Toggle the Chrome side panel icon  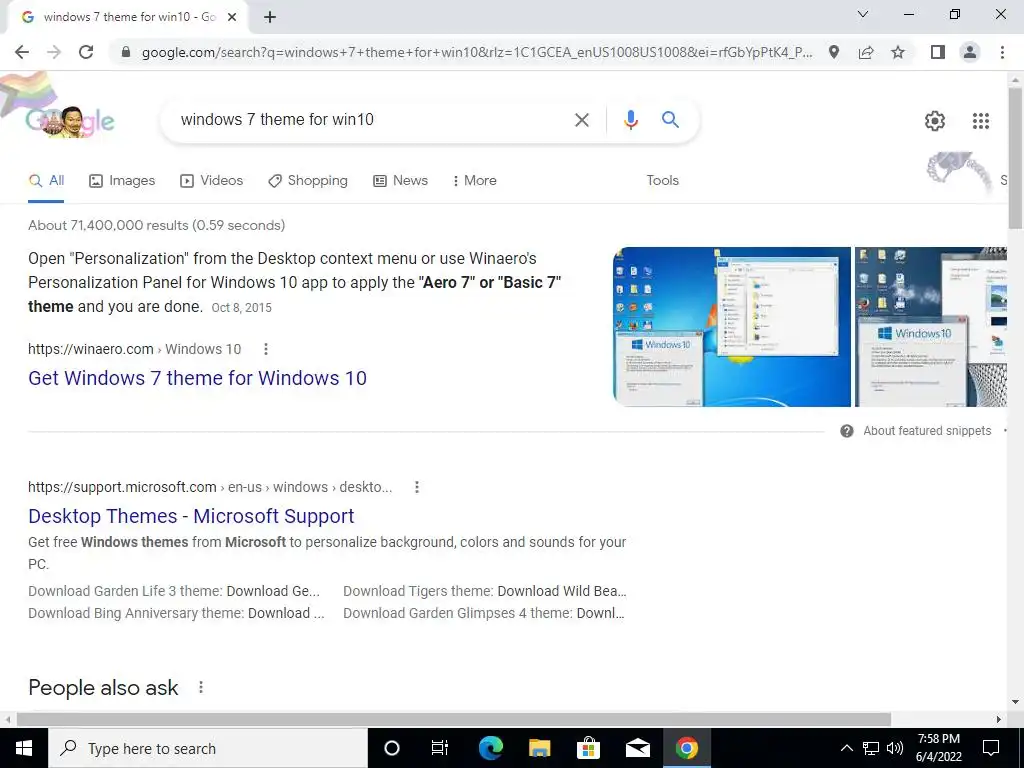(x=938, y=52)
